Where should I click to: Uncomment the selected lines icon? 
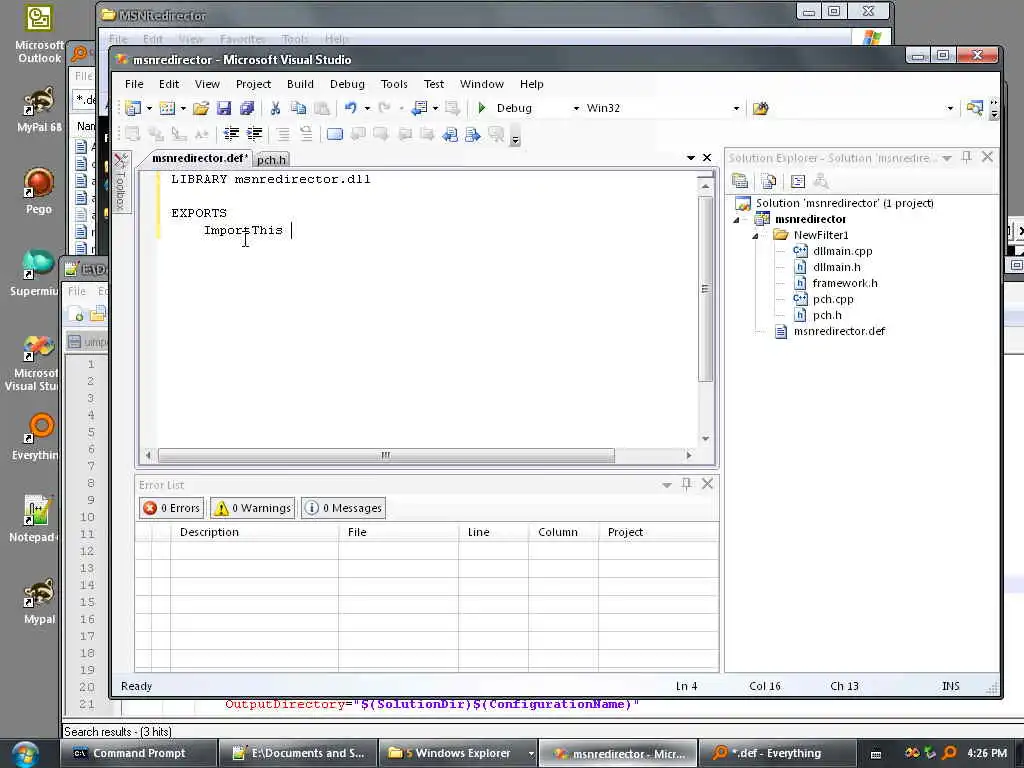point(306,134)
